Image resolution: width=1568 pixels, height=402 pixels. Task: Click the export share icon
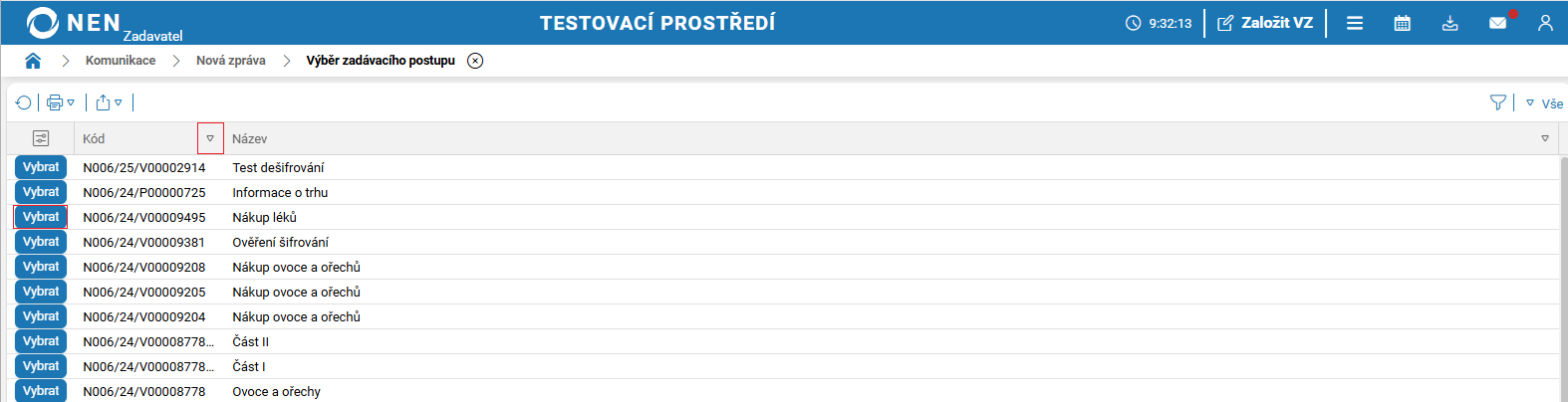(x=103, y=102)
